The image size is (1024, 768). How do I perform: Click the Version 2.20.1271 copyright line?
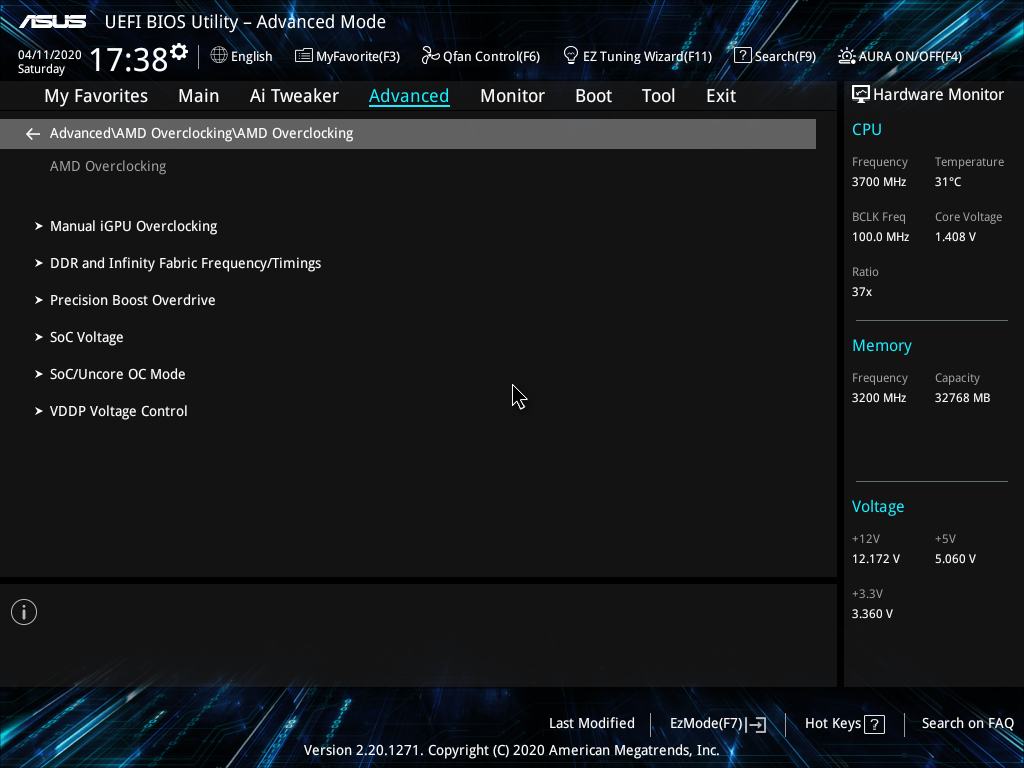[x=511, y=750]
